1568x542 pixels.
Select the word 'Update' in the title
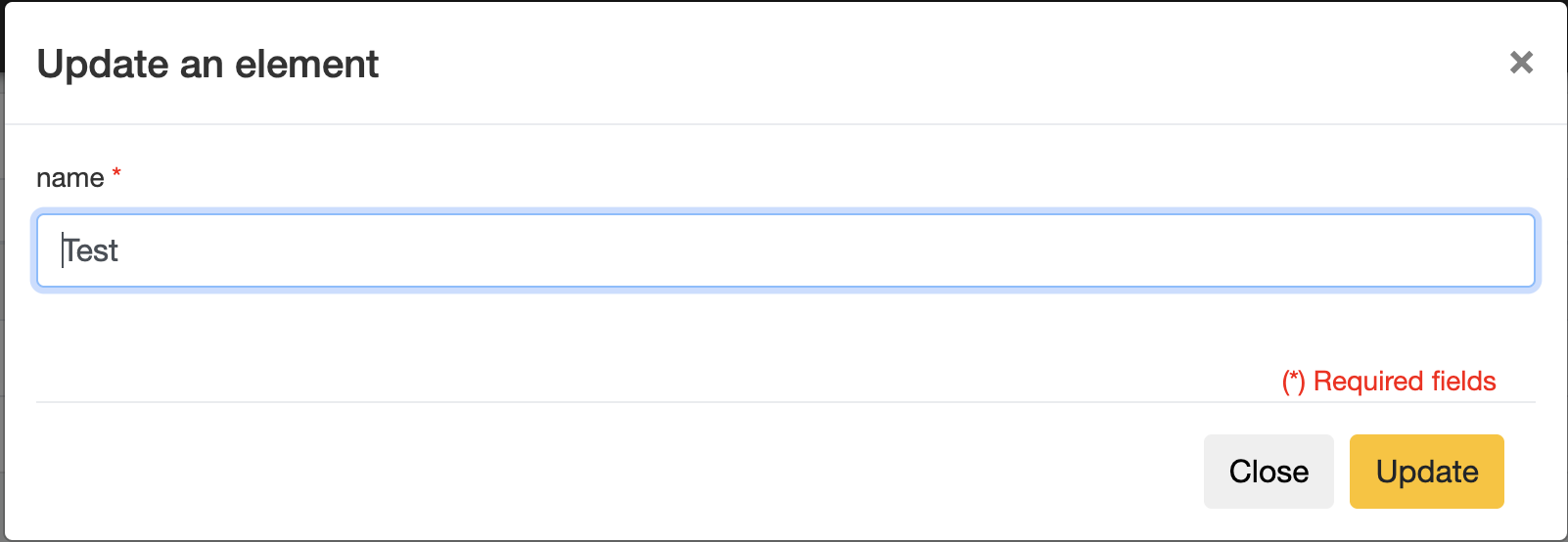(x=103, y=65)
